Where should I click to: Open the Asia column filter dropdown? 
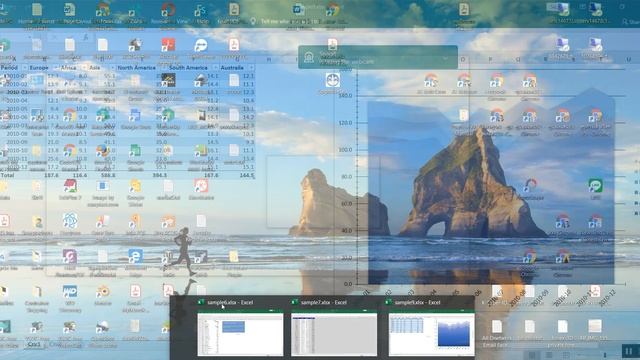point(112,68)
